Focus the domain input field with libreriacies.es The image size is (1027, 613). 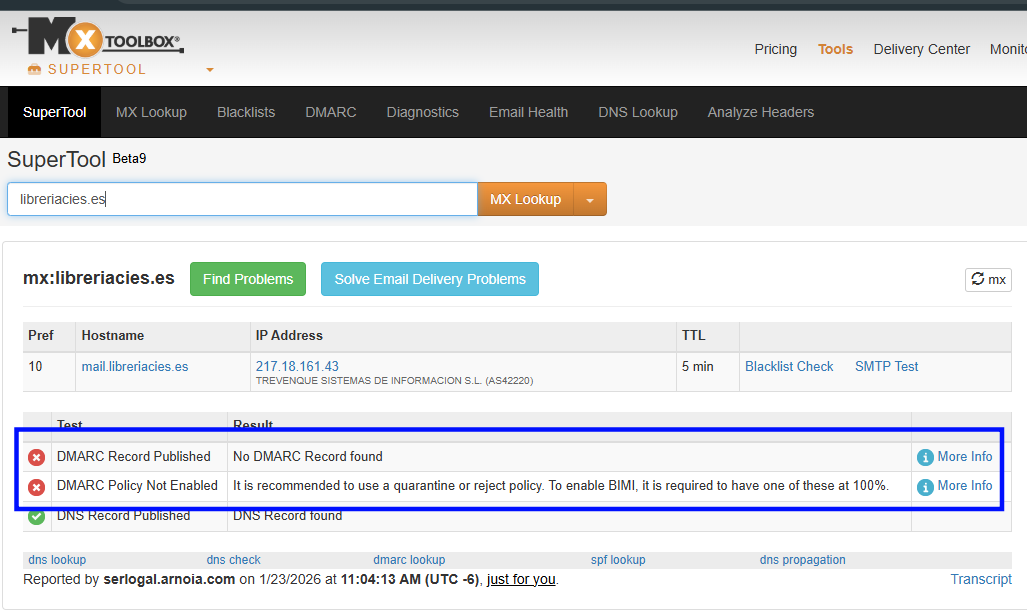[x=242, y=199]
